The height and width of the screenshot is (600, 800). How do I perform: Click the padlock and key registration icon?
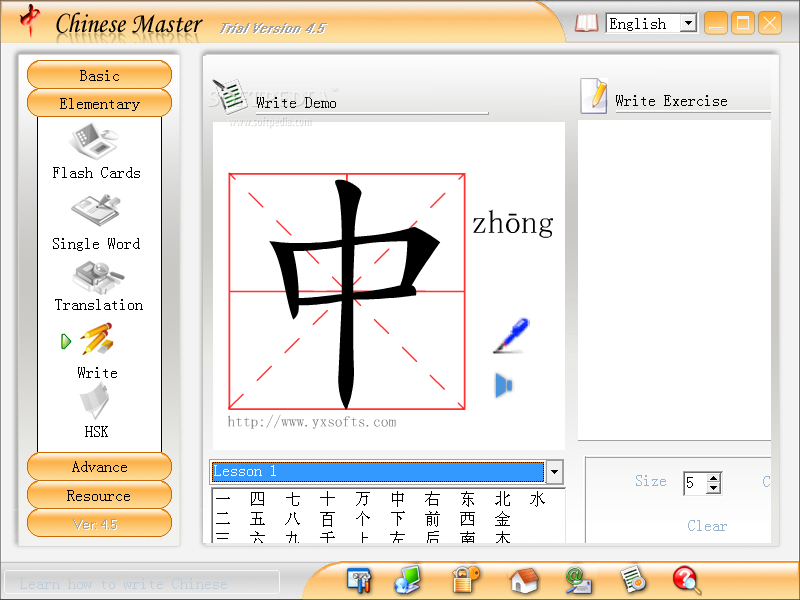(x=466, y=580)
